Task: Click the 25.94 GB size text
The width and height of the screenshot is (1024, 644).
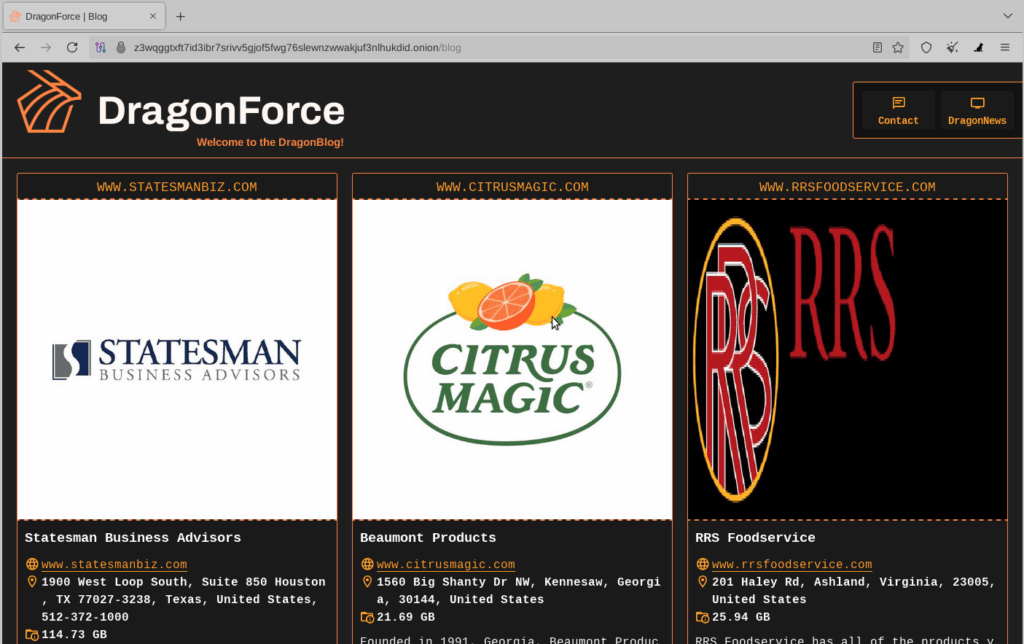Action: click(x=741, y=617)
